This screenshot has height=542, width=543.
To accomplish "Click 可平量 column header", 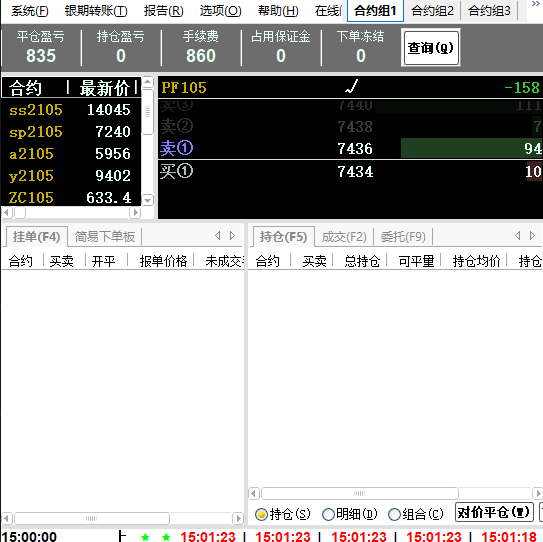I will pos(416,261).
